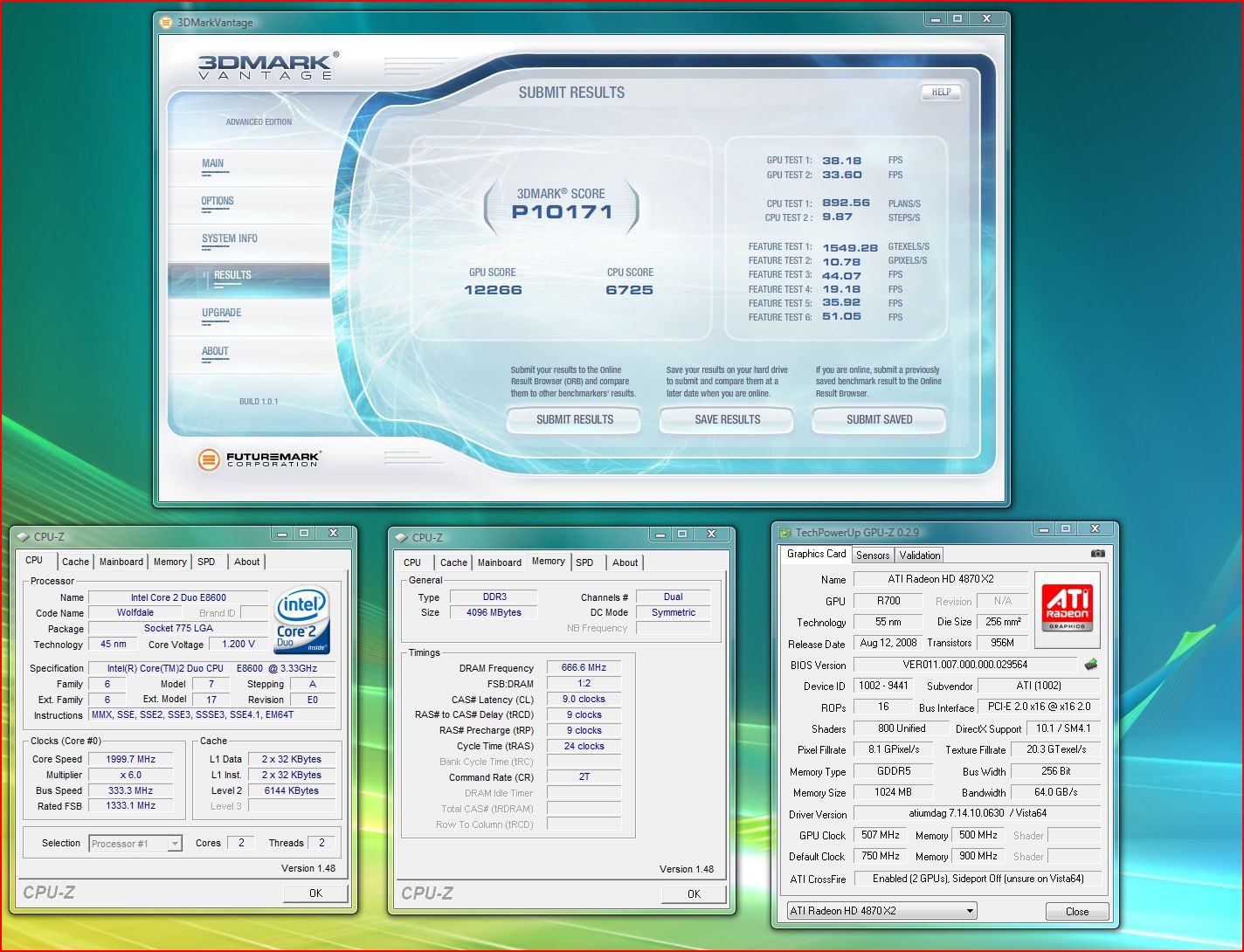Click the ATI CrossFire status field
The image size is (1244, 952).
tap(978, 879)
